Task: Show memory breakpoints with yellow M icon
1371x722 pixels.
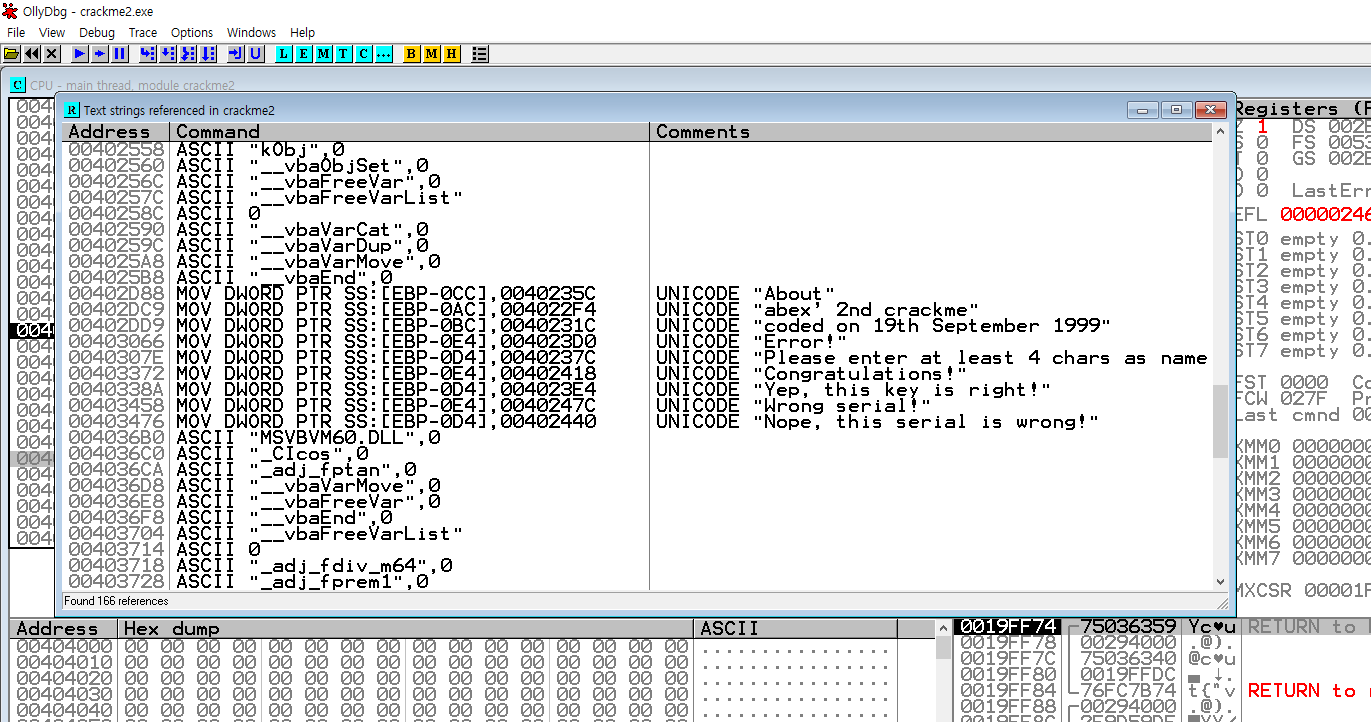Action: click(x=432, y=53)
